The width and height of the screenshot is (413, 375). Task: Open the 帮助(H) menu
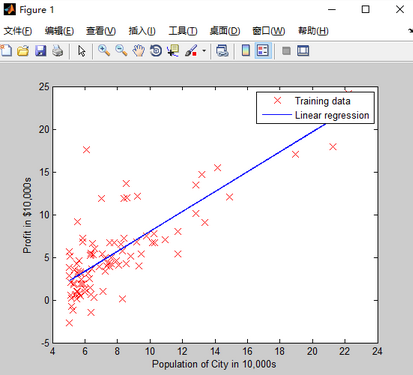[x=313, y=31]
